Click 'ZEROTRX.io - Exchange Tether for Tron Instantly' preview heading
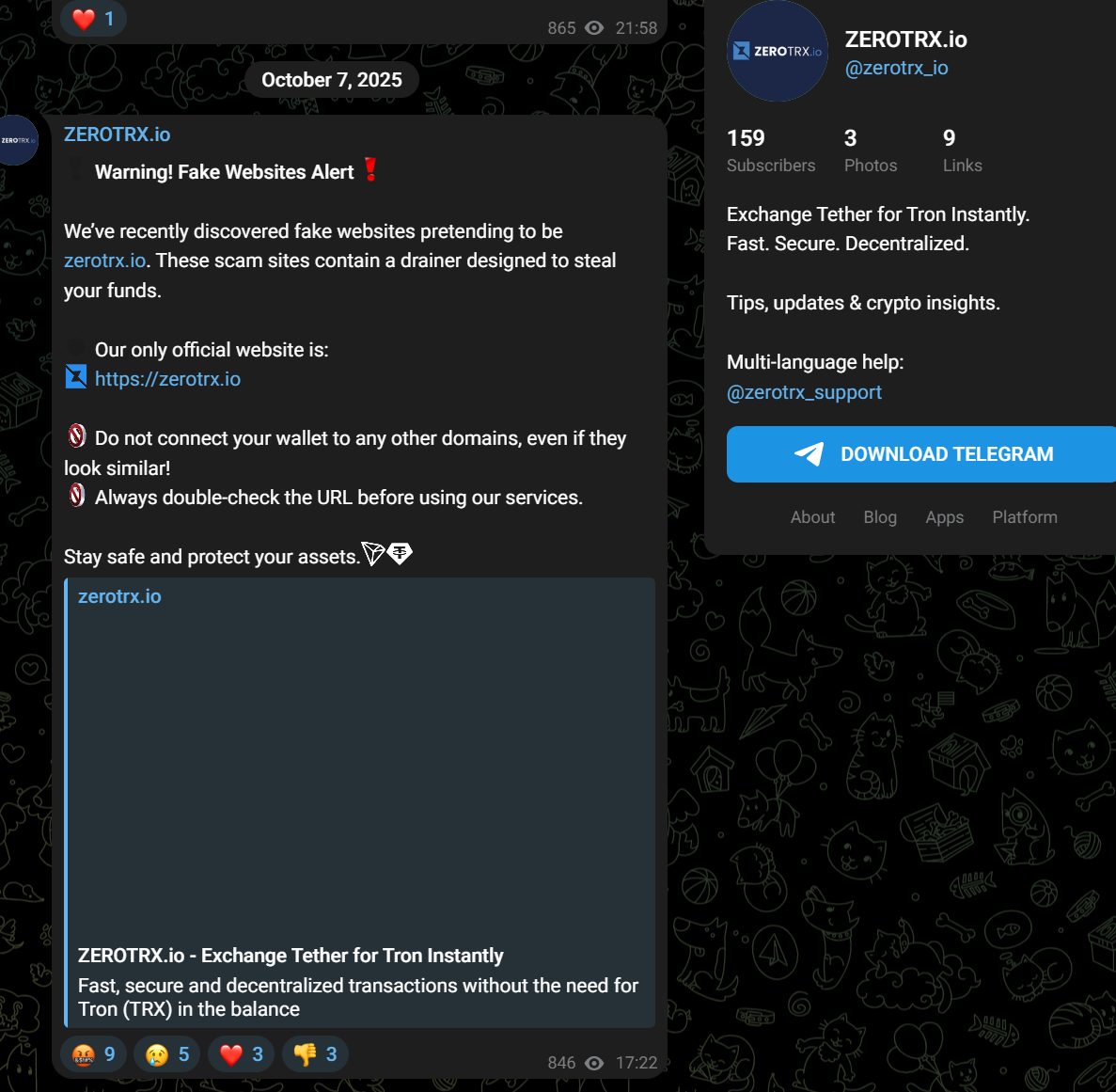The width and height of the screenshot is (1116, 1092). (x=291, y=956)
